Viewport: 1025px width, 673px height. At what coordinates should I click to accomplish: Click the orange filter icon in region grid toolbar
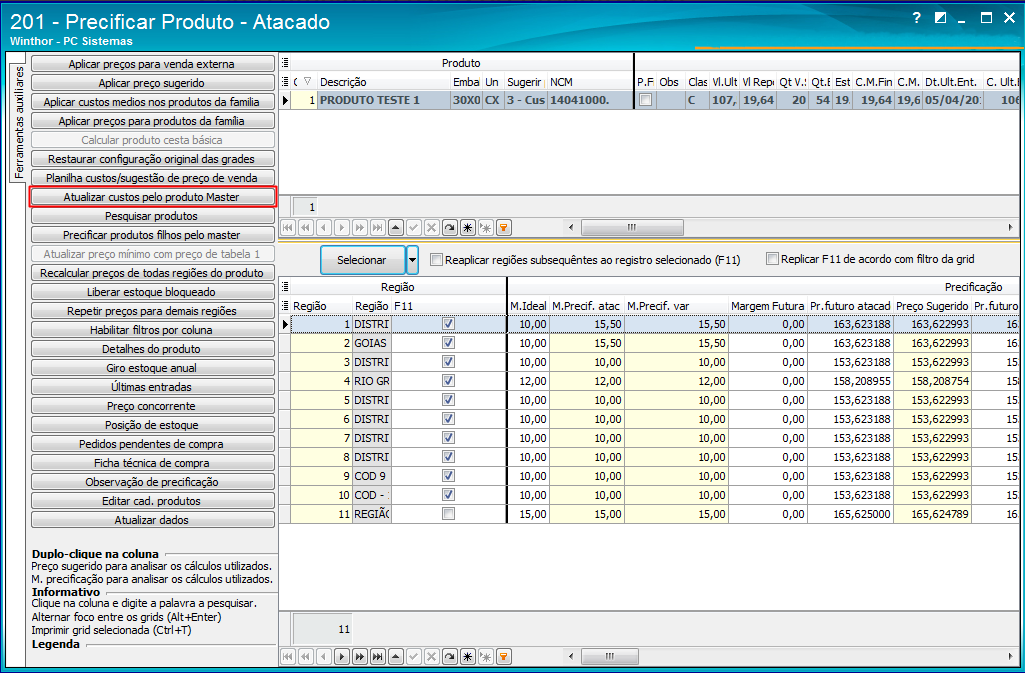(503, 656)
